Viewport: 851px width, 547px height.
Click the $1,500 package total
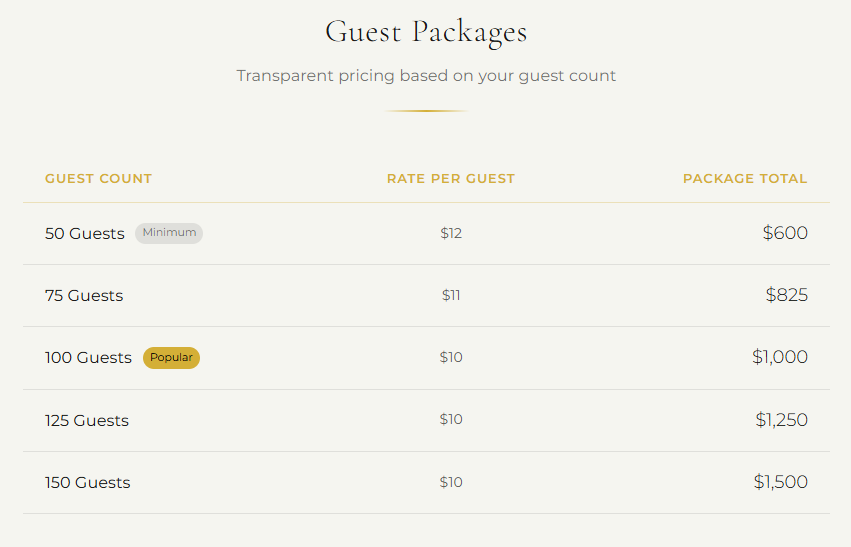(x=781, y=482)
